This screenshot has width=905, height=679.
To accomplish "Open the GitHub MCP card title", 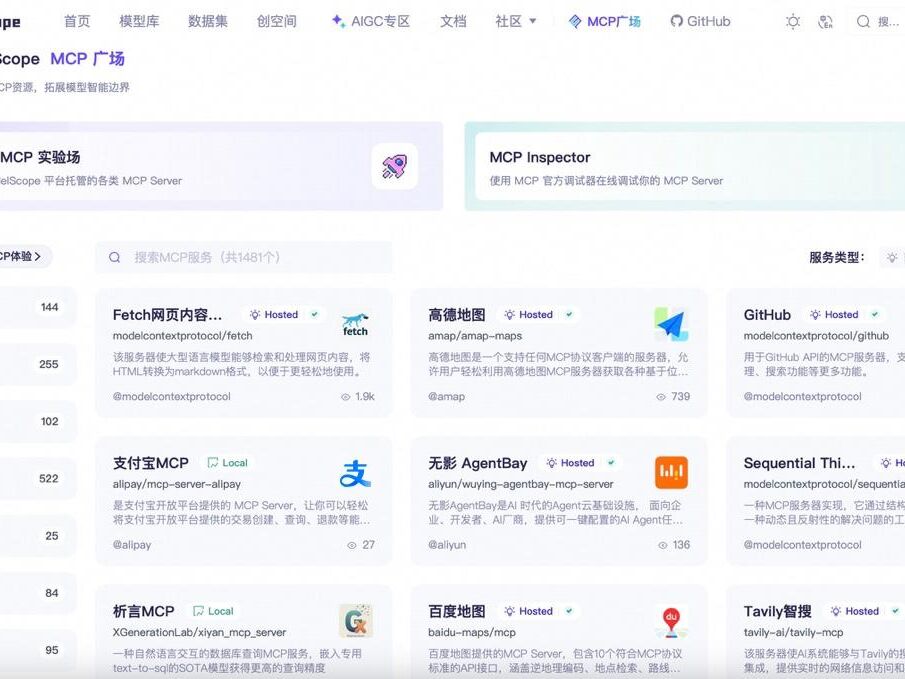I will pos(767,315).
